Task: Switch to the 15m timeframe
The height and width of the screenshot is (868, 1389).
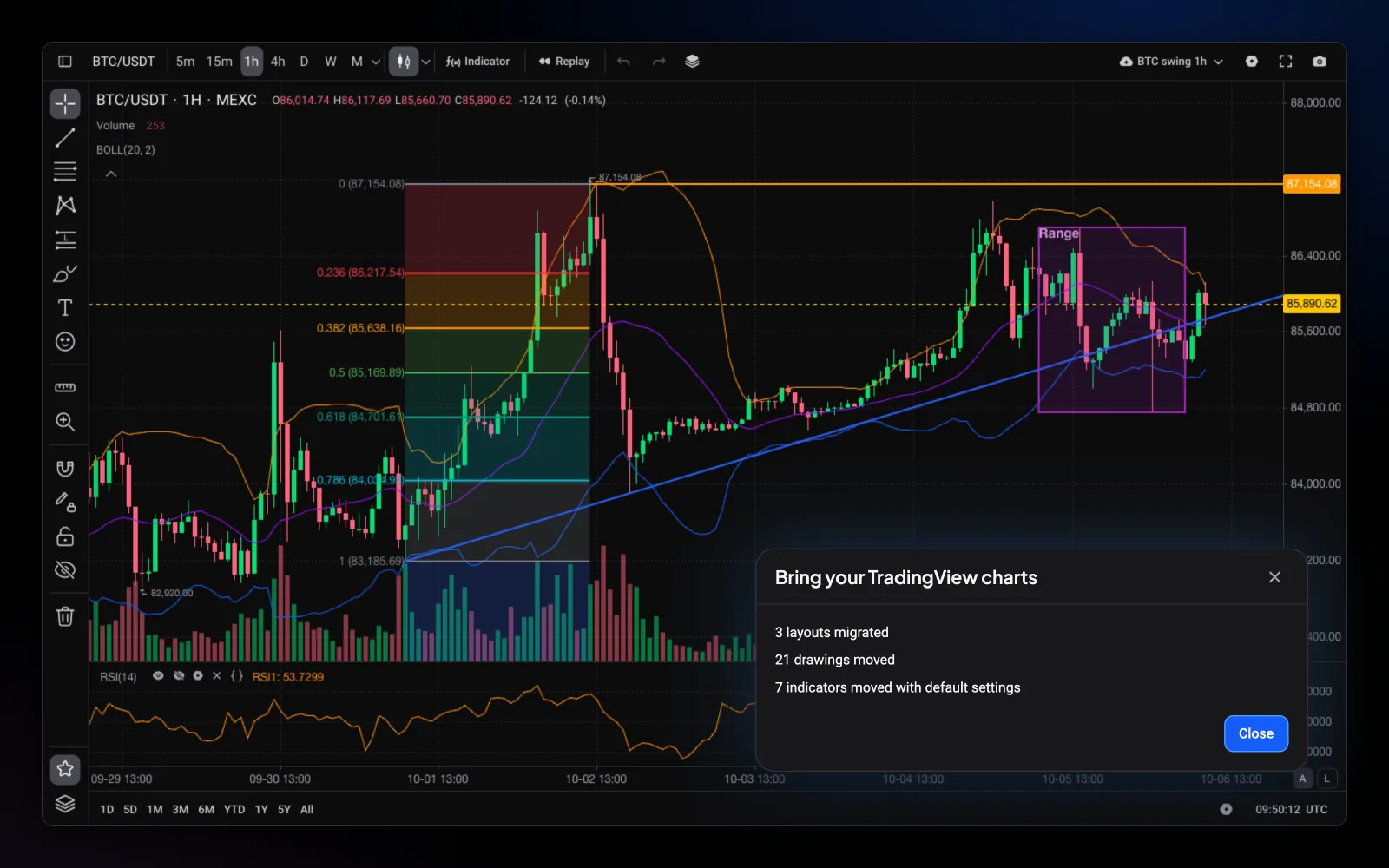Action: point(219,62)
